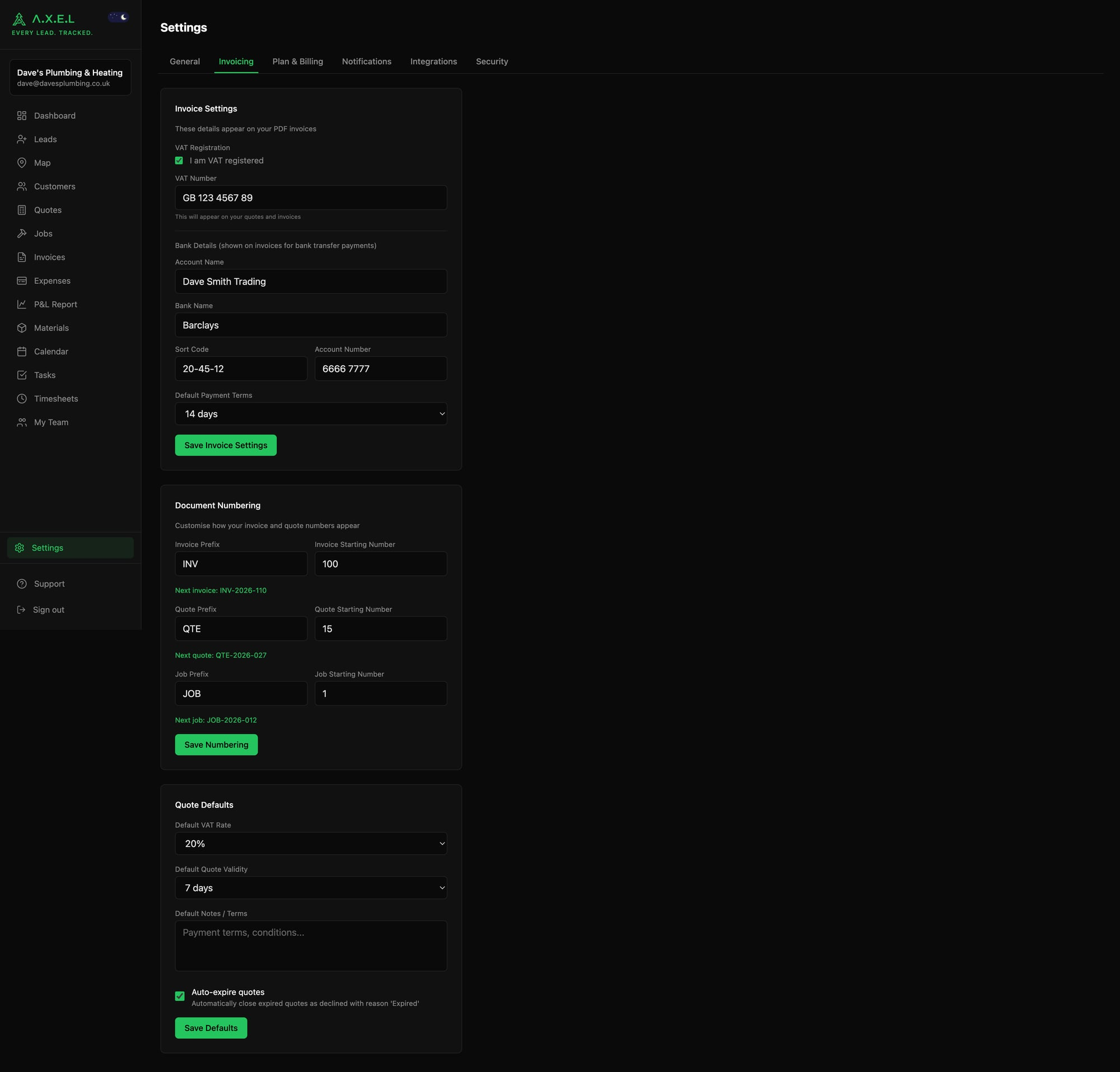The image size is (1120, 1072).
Task: Click the Materials box icon
Action: [x=22, y=328]
